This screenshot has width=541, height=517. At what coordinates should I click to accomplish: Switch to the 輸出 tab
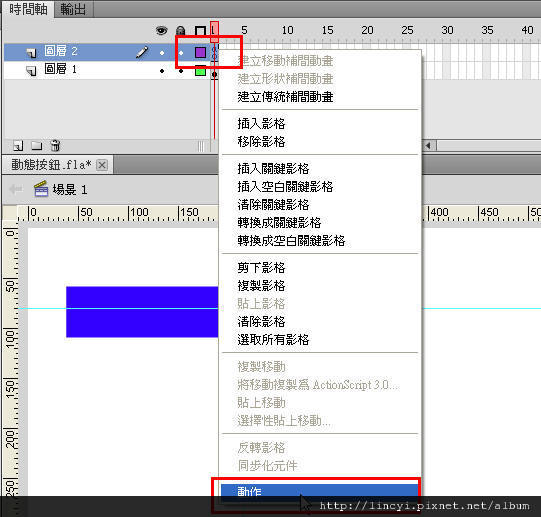tap(73, 9)
